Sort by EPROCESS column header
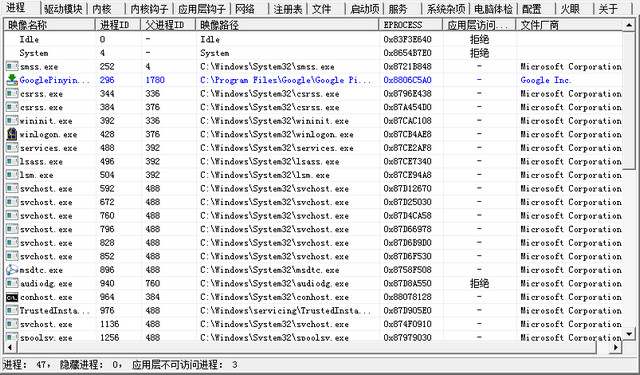 tap(411, 25)
